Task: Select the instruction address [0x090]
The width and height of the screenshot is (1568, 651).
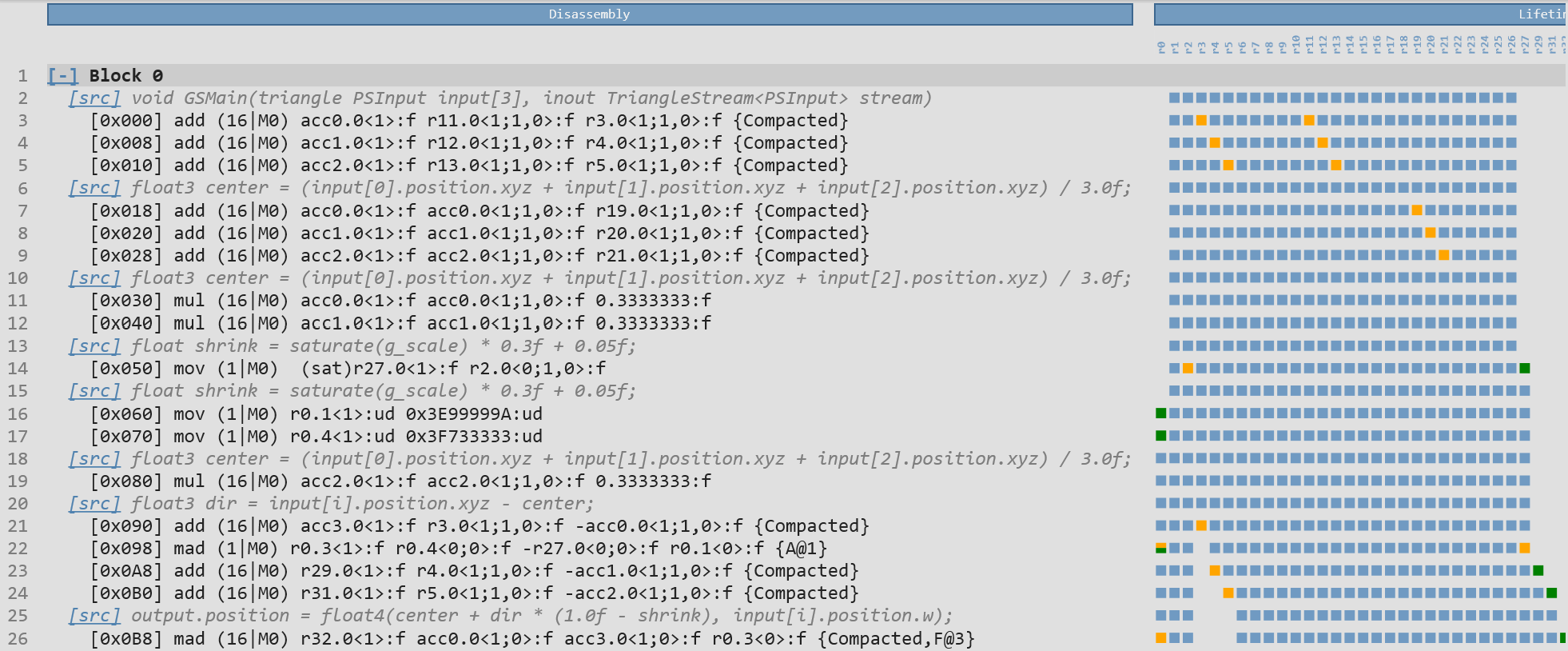Action: (x=126, y=526)
